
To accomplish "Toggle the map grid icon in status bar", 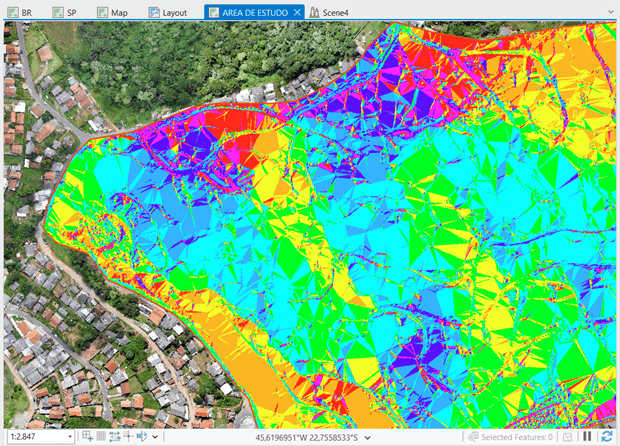I will (x=102, y=437).
